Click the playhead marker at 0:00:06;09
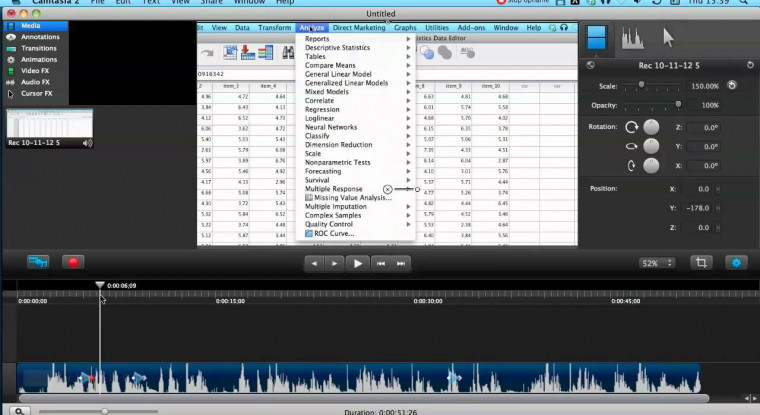Screen dimensions: 760x415 tap(100, 285)
